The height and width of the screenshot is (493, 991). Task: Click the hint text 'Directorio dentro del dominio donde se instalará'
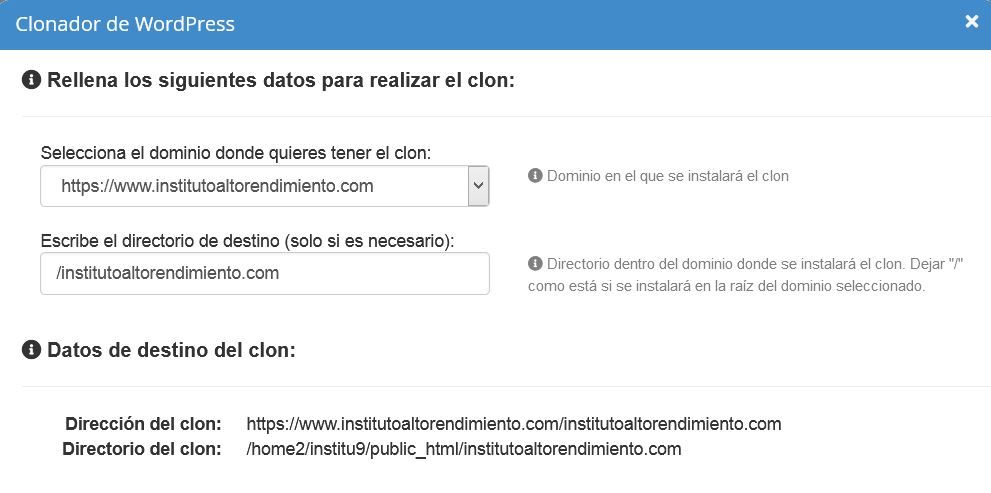[x=748, y=274]
